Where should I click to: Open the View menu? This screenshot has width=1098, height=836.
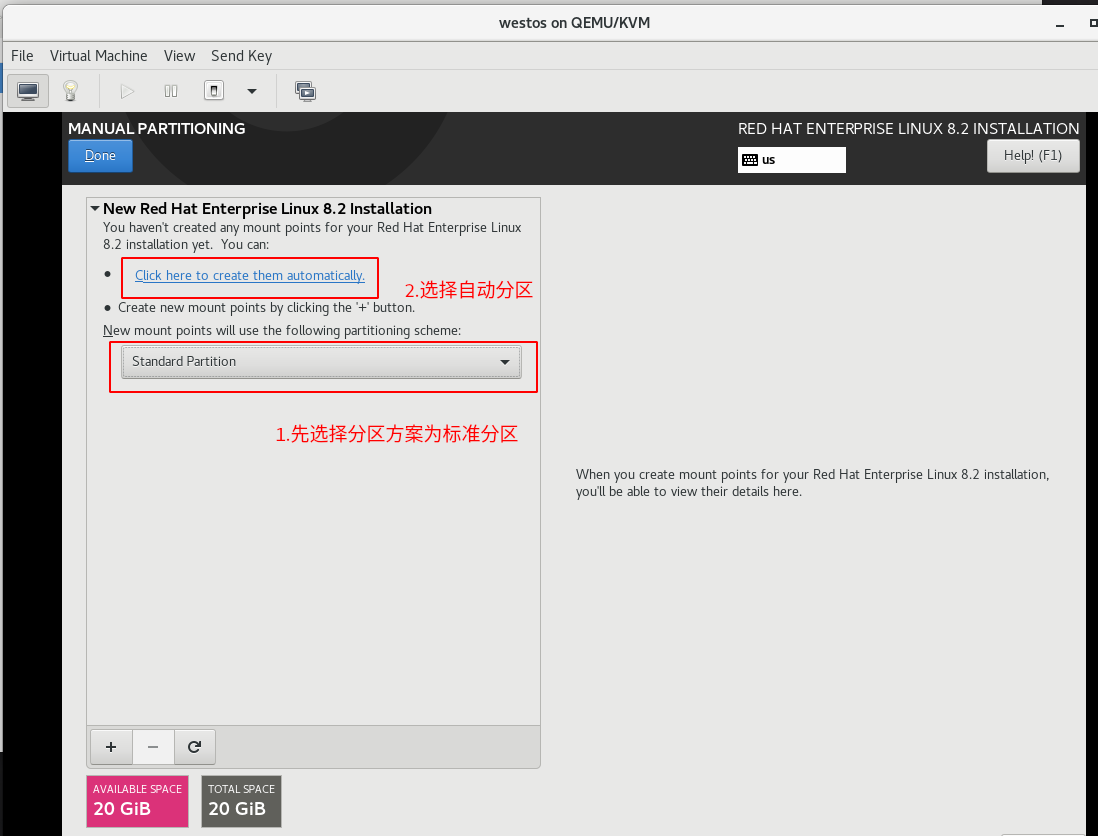179,56
